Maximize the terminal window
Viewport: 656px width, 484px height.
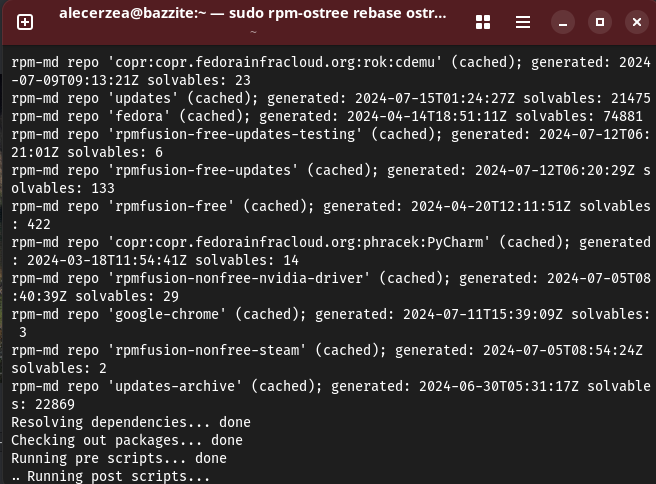(600, 21)
